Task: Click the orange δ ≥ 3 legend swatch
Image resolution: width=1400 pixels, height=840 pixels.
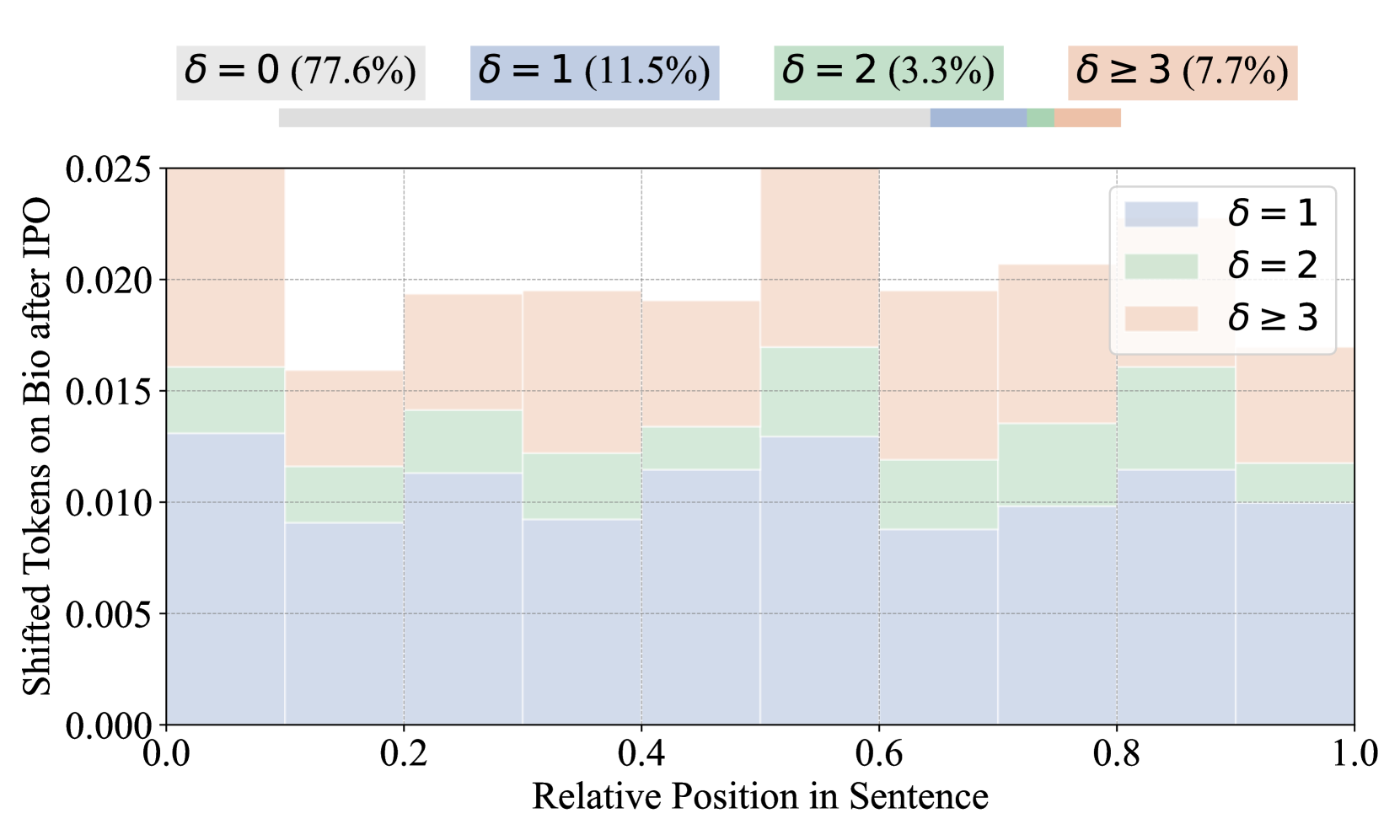Action: pos(1161,318)
